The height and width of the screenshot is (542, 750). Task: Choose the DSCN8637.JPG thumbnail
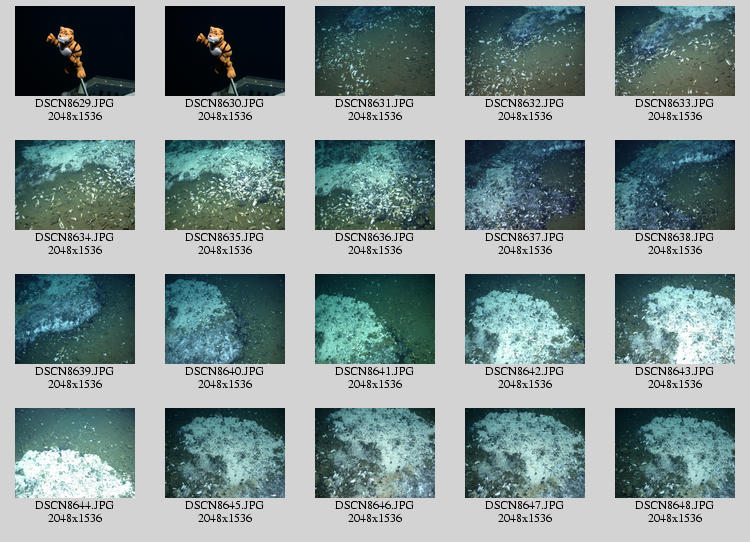525,185
